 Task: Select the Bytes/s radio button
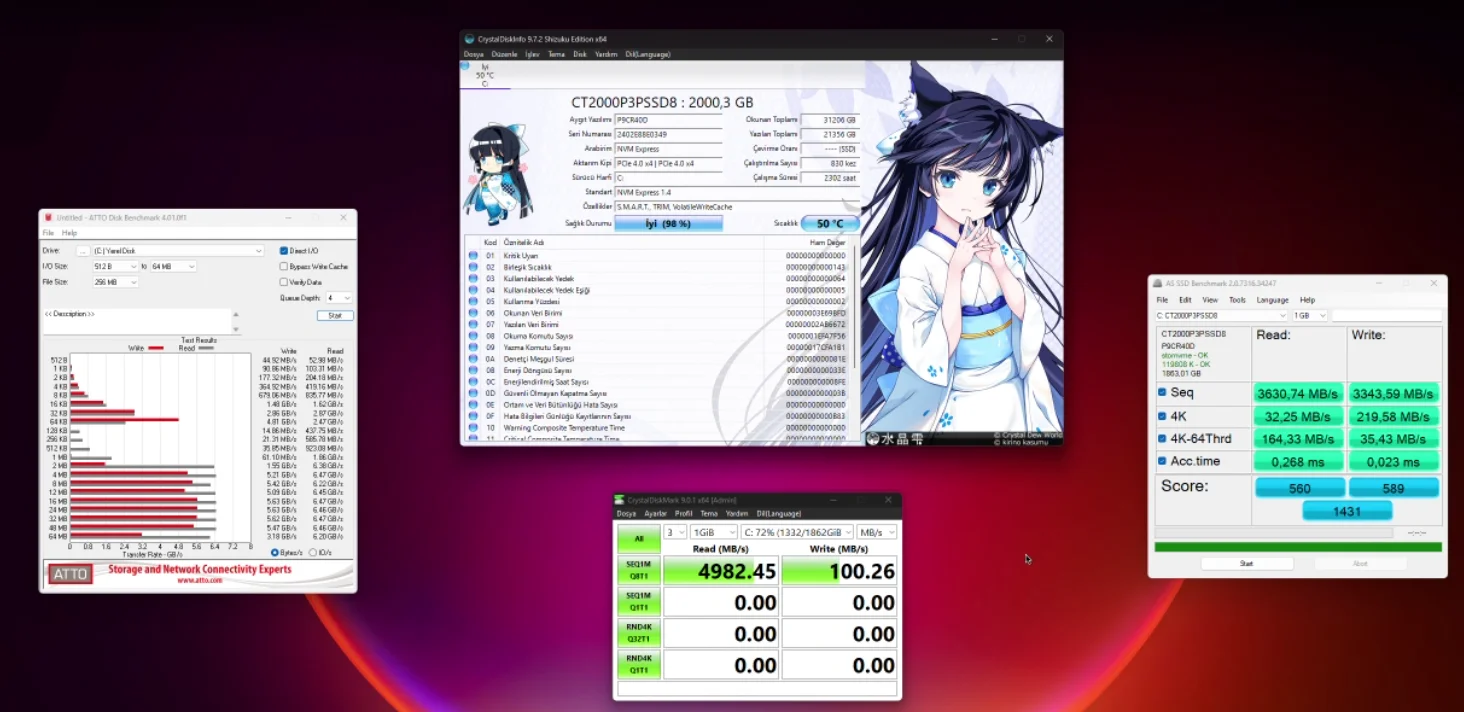click(x=275, y=552)
